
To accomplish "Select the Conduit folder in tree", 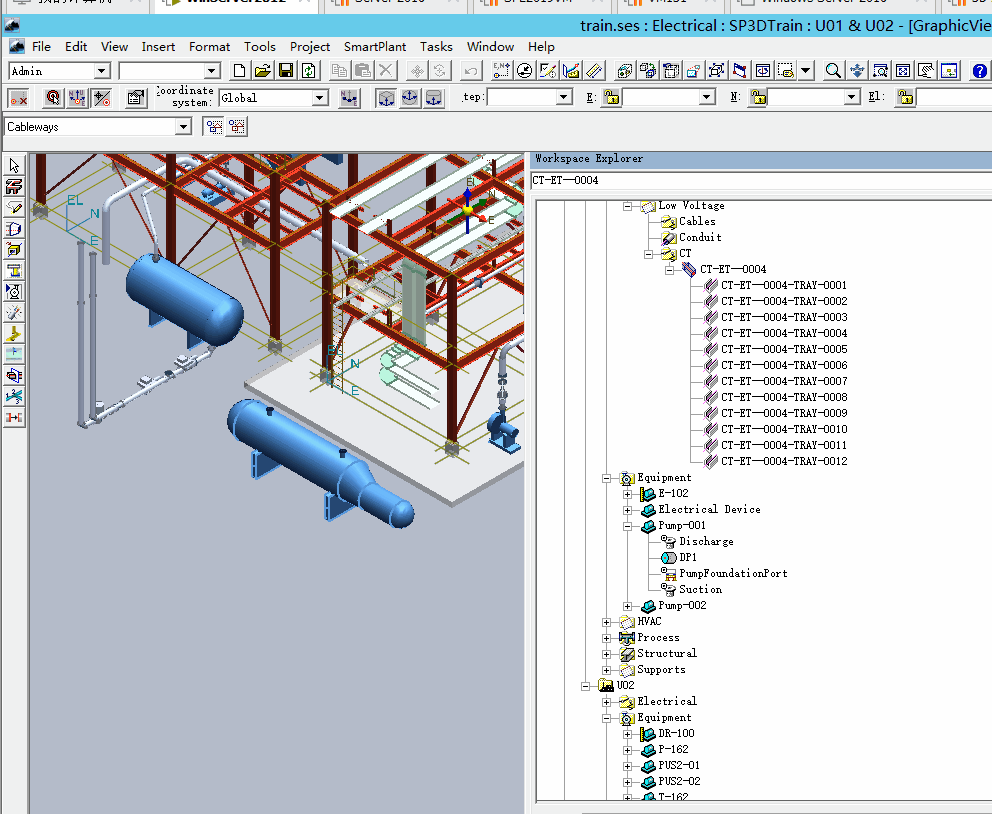I will point(700,237).
